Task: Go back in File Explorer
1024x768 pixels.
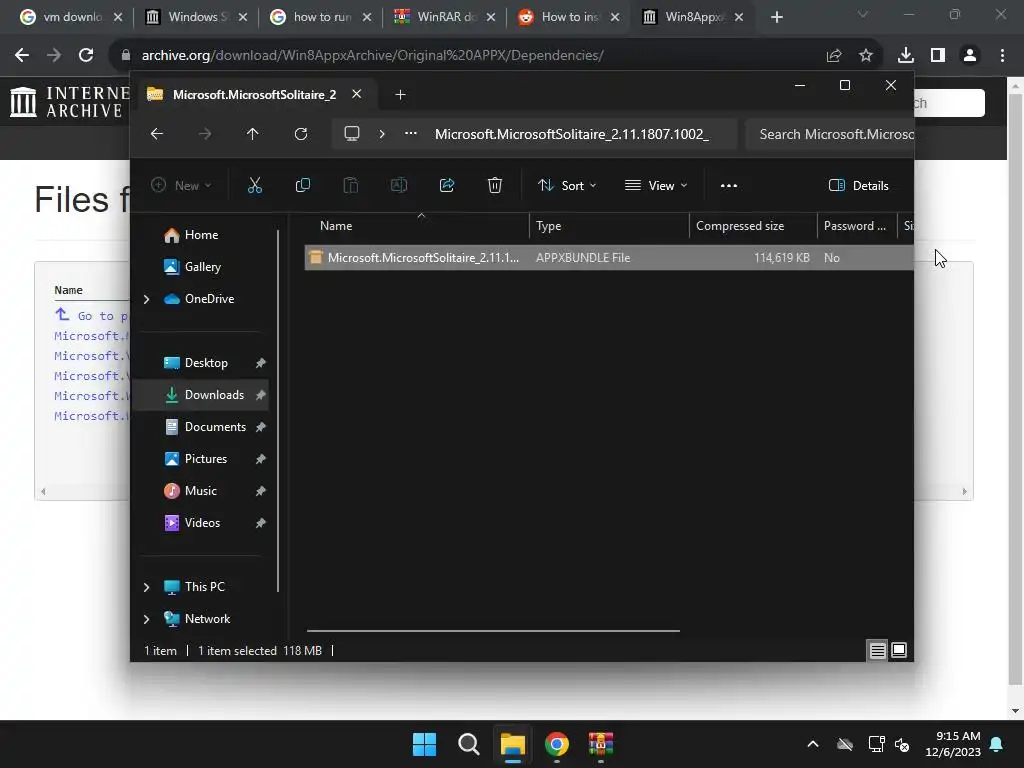Action: pos(157,134)
